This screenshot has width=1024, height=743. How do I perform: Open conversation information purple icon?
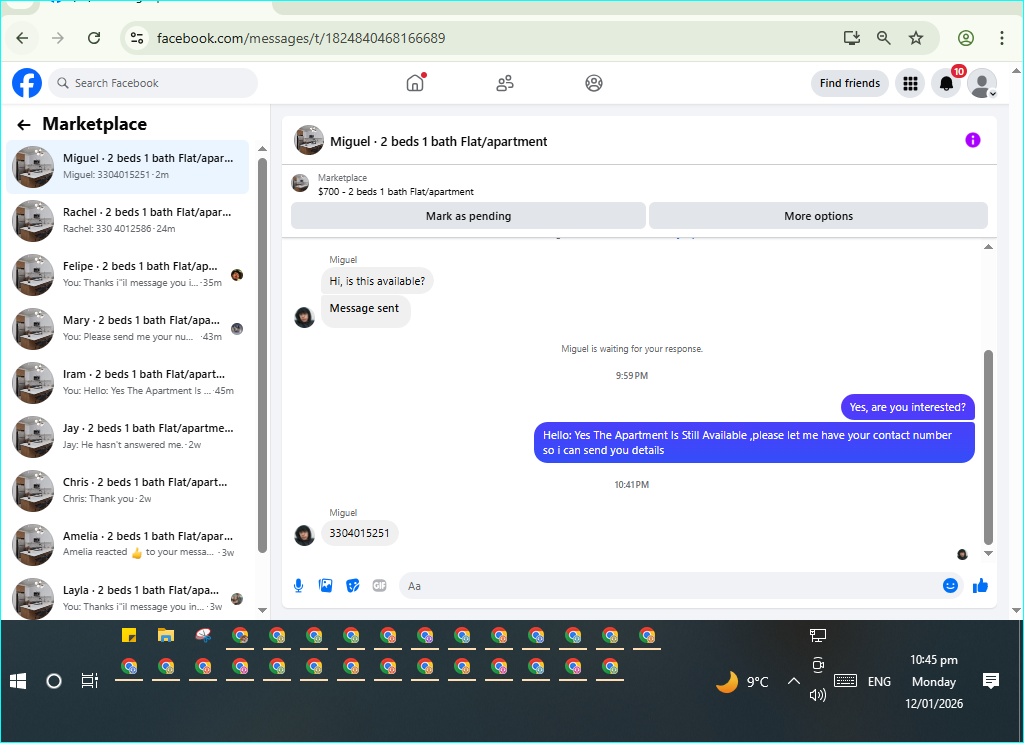[972, 140]
